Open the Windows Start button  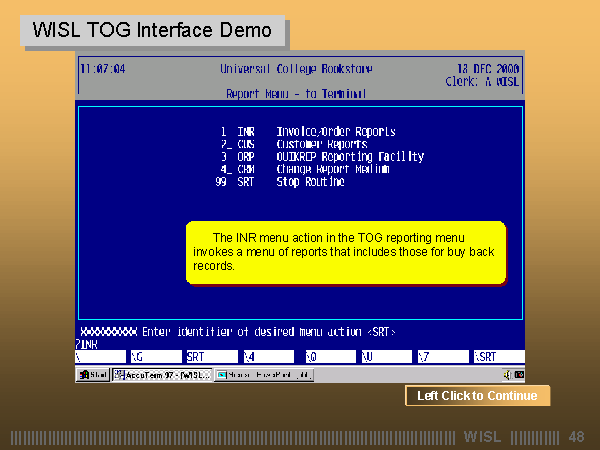click(93, 375)
